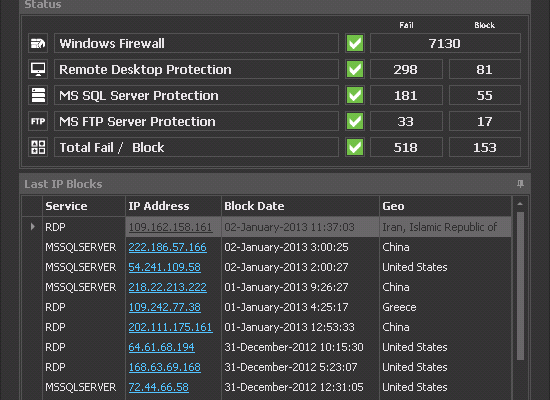The width and height of the screenshot is (550, 400).
Task: Open IP address 109.242.77.38 link
Action: click(x=165, y=307)
